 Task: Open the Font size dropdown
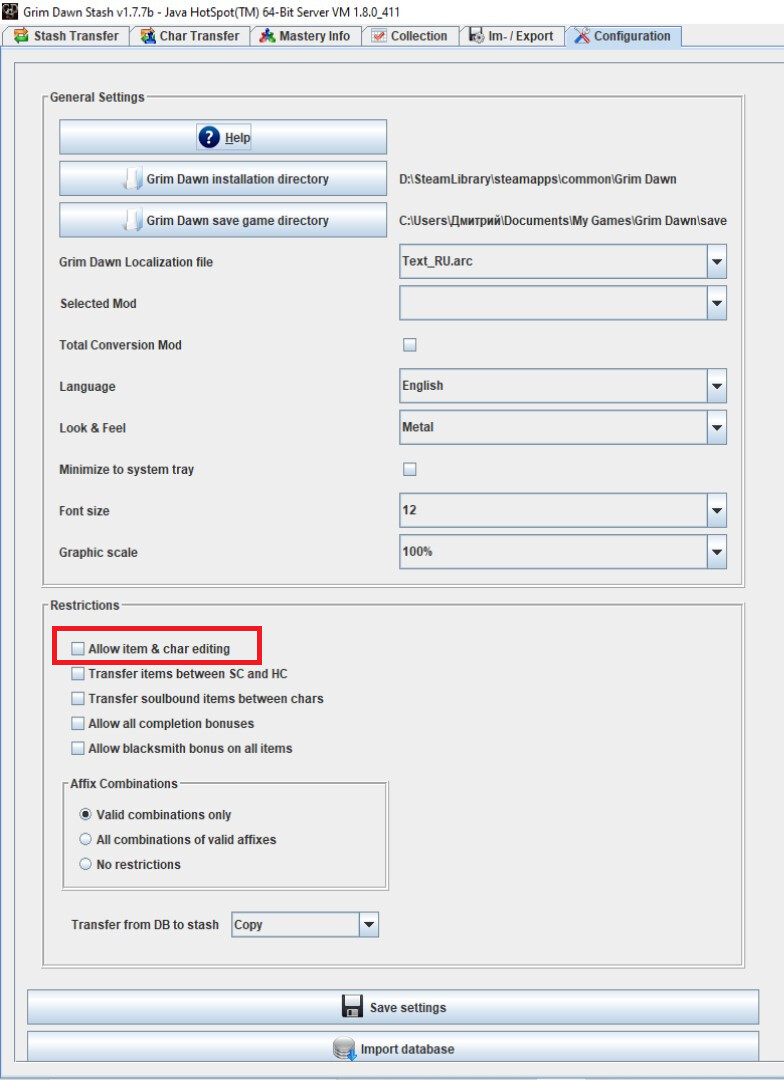coord(716,511)
